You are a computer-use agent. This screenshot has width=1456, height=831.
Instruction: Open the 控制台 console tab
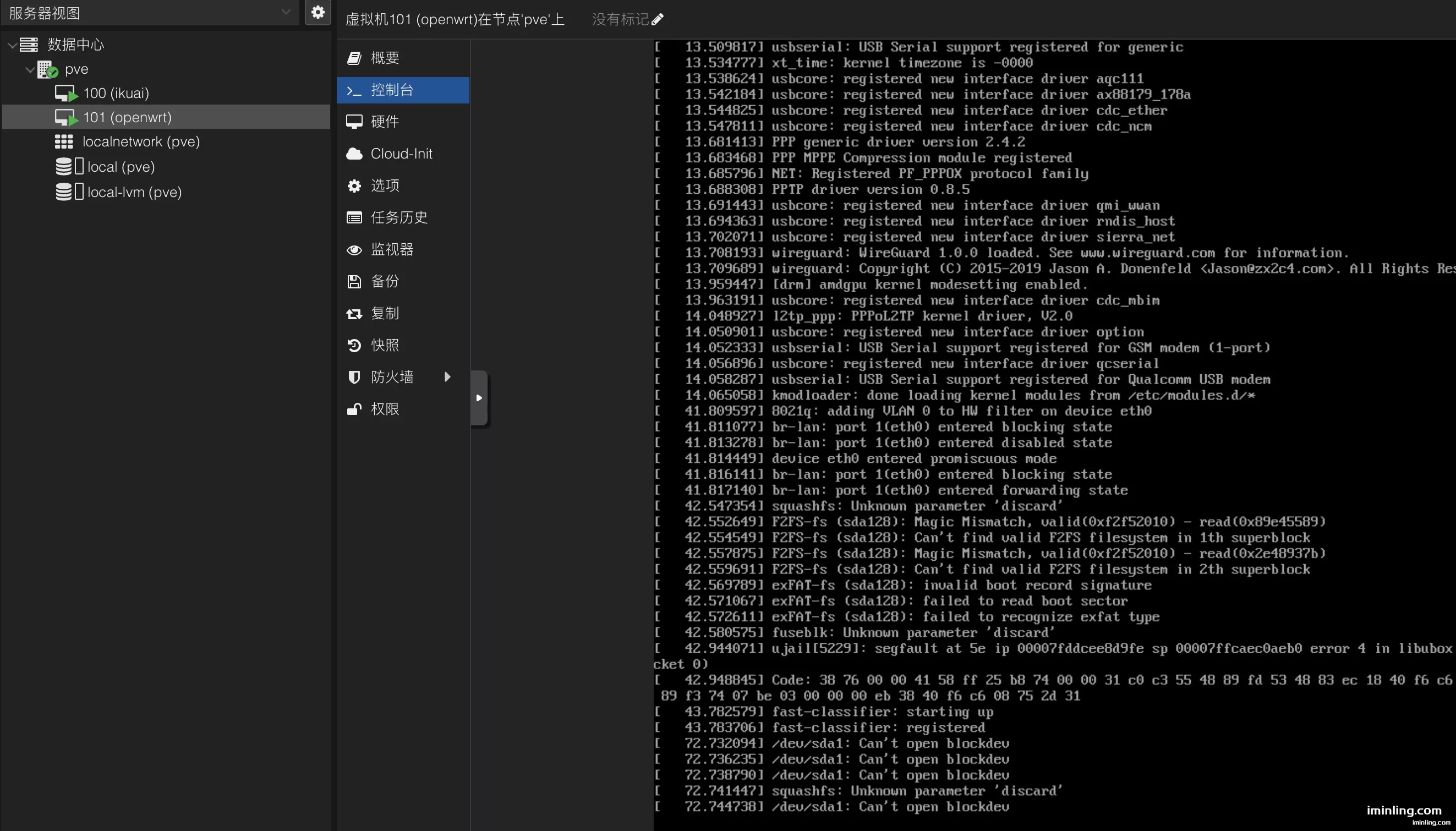tap(403, 90)
